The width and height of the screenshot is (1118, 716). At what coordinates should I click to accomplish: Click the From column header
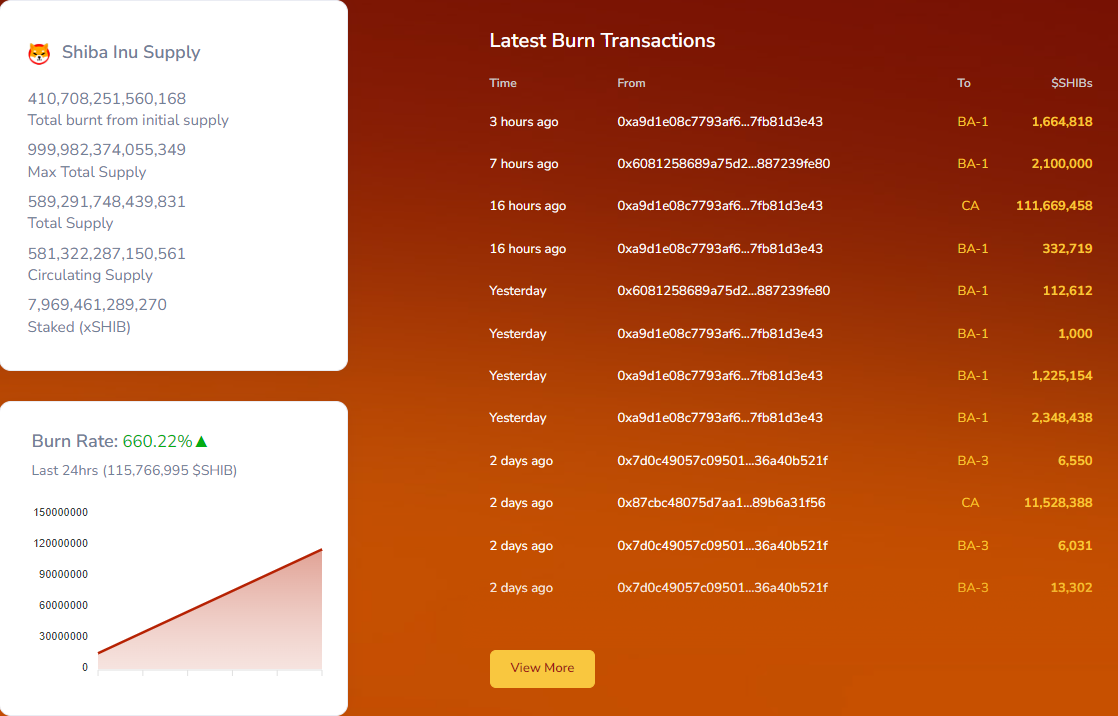[x=631, y=83]
